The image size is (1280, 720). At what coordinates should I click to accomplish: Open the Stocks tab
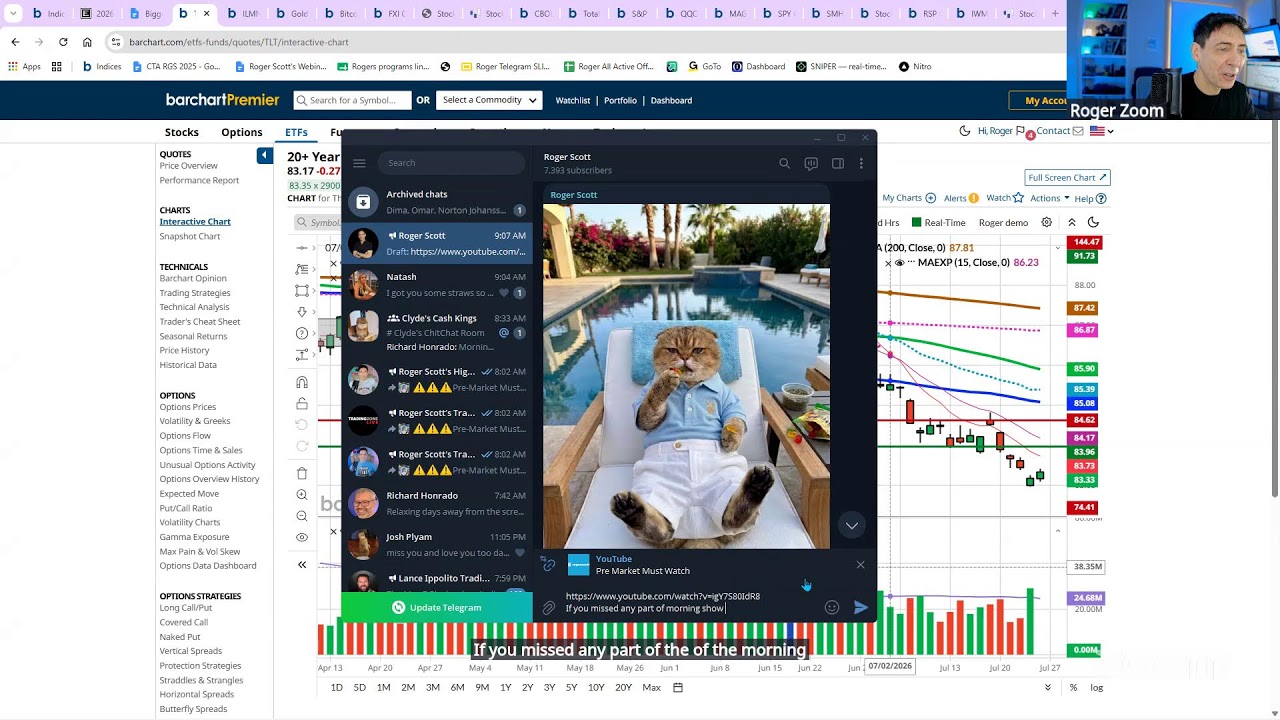pos(182,132)
